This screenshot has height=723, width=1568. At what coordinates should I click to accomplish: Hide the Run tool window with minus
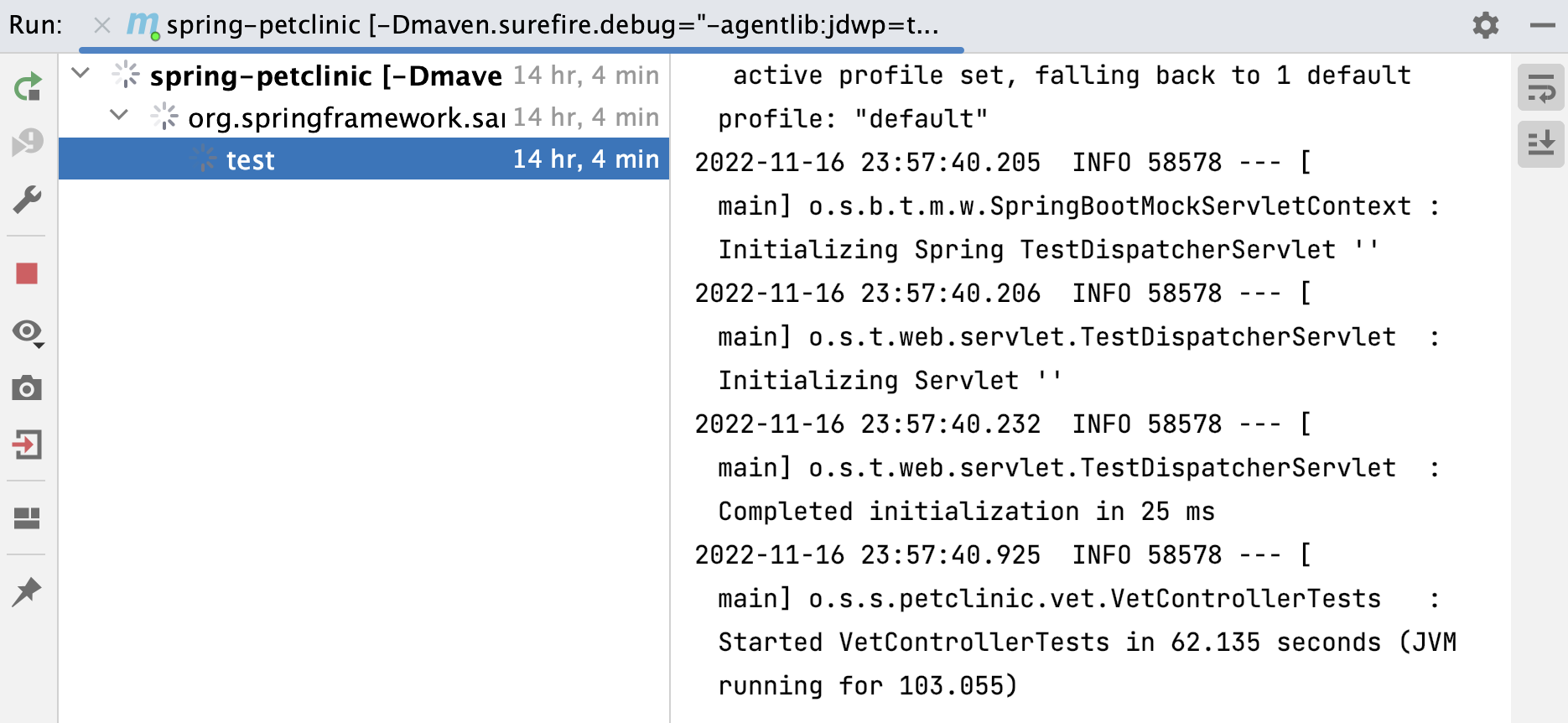tap(1543, 25)
